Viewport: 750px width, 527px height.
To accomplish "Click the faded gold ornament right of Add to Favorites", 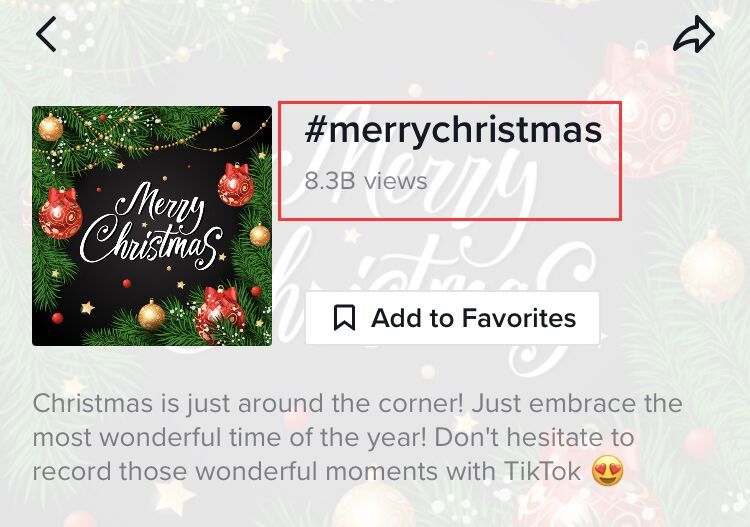I will coord(712,266).
